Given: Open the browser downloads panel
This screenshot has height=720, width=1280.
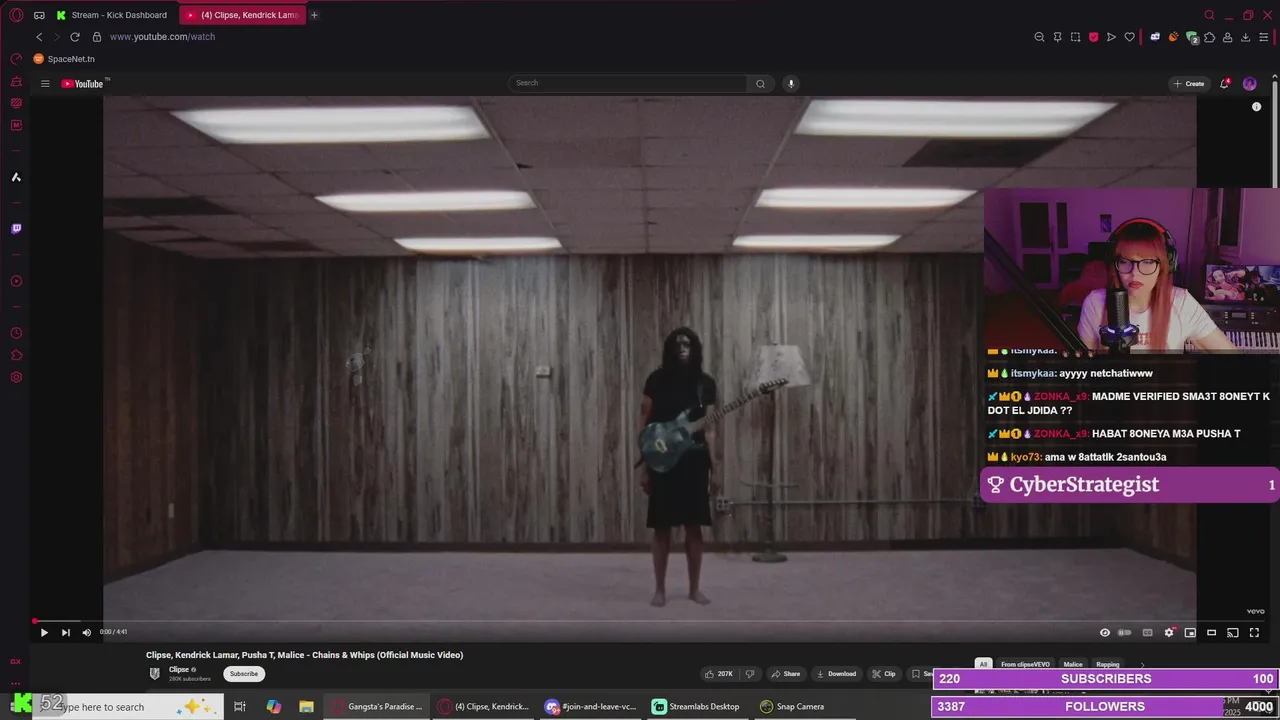Looking at the screenshot, I should pyautogui.click(x=1246, y=37).
